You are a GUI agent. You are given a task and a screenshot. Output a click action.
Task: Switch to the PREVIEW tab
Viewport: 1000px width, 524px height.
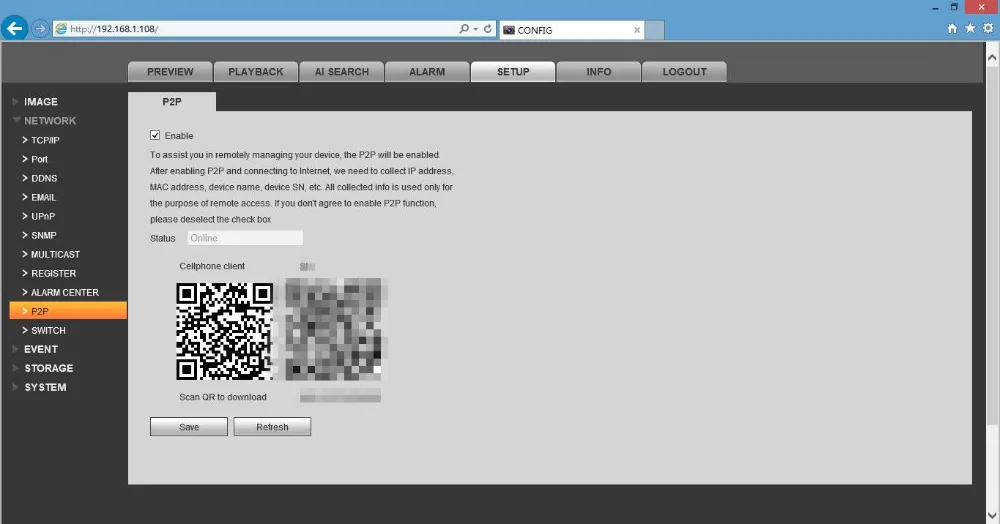click(170, 72)
